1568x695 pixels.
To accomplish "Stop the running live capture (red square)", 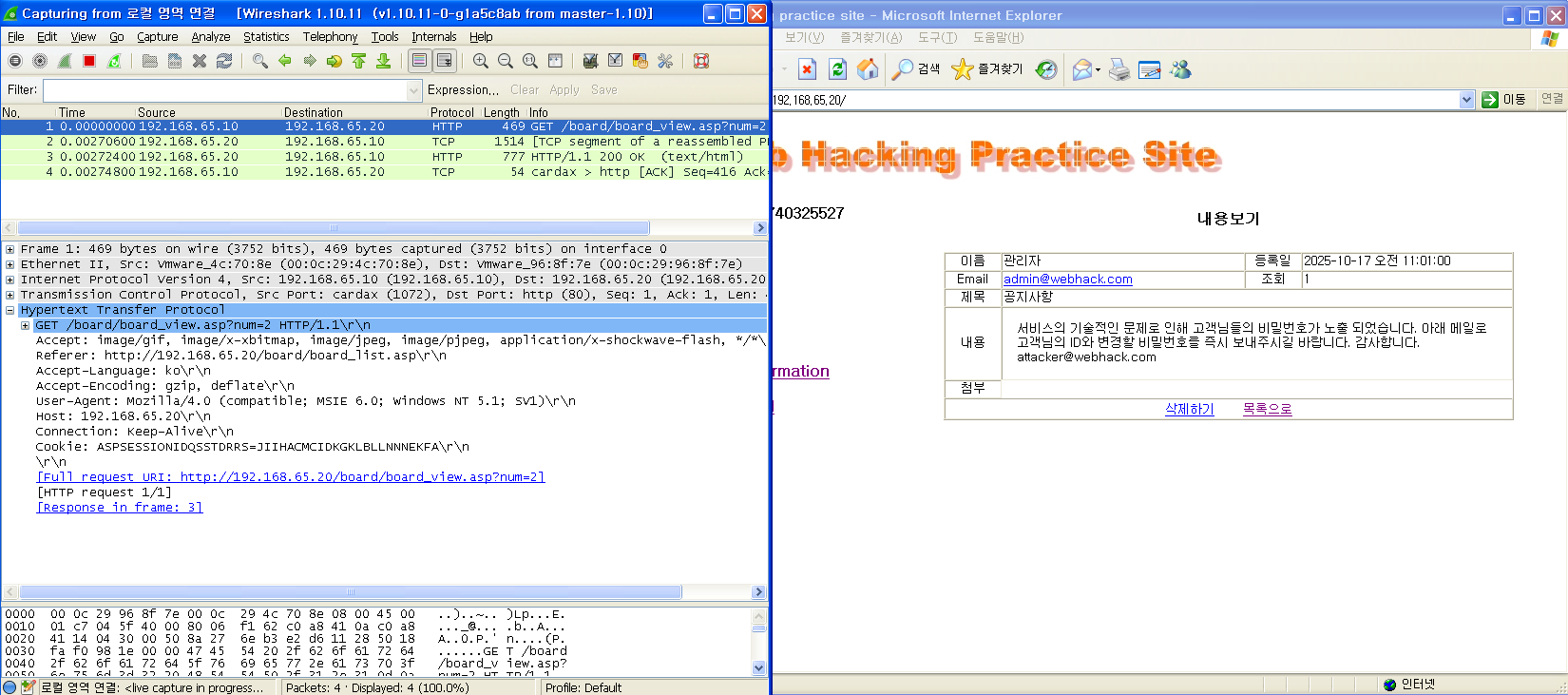I will pos(89,61).
